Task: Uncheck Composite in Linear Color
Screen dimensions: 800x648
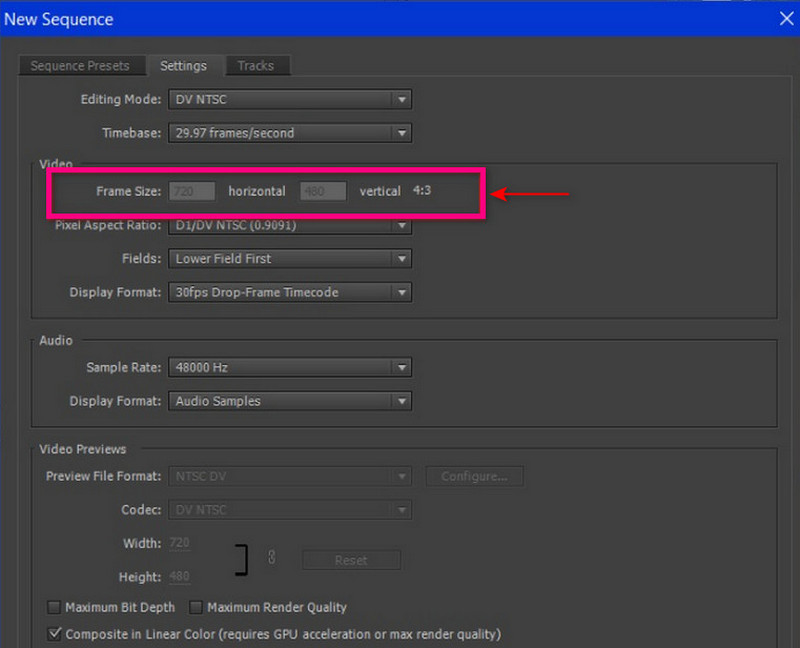Action: 54,634
